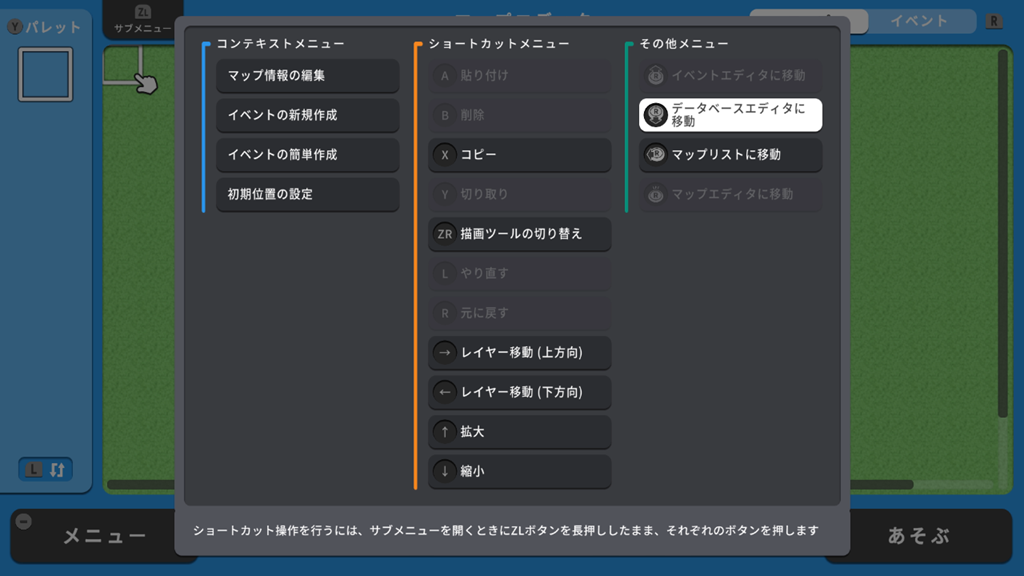Click the up-arrow icon beside 拡大
1024x576 pixels.
(x=445, y=432)
